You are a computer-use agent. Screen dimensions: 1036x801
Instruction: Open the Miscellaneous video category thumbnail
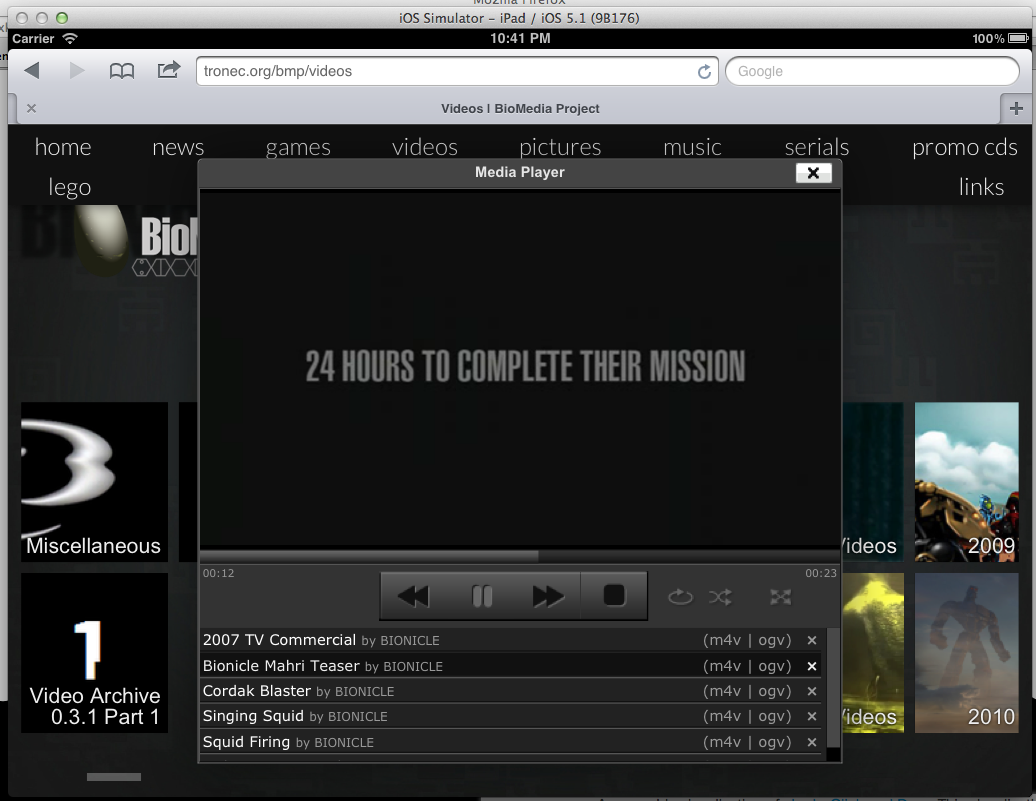pyautogui.click(x=93, y=481)
